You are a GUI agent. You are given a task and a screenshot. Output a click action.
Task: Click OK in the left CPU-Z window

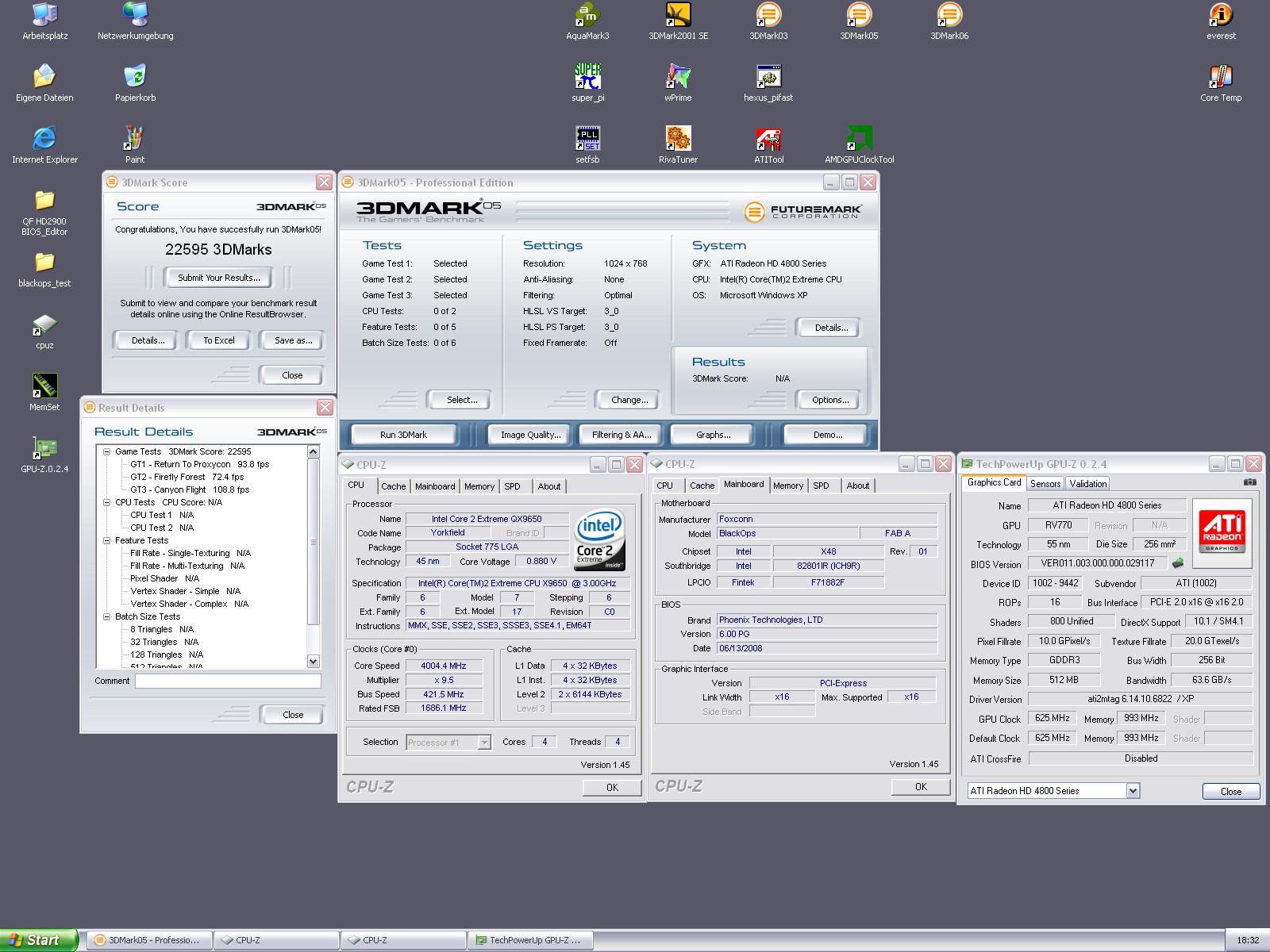click(612, 788)
